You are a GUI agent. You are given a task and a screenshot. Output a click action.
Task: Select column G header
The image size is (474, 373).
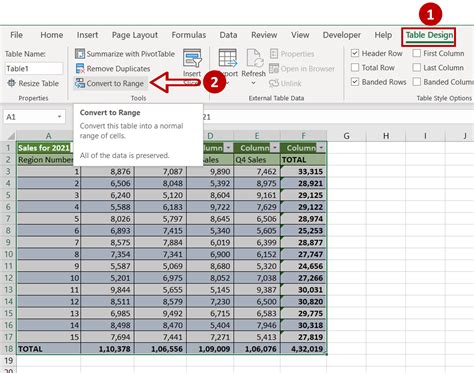[x=346, y=136]
